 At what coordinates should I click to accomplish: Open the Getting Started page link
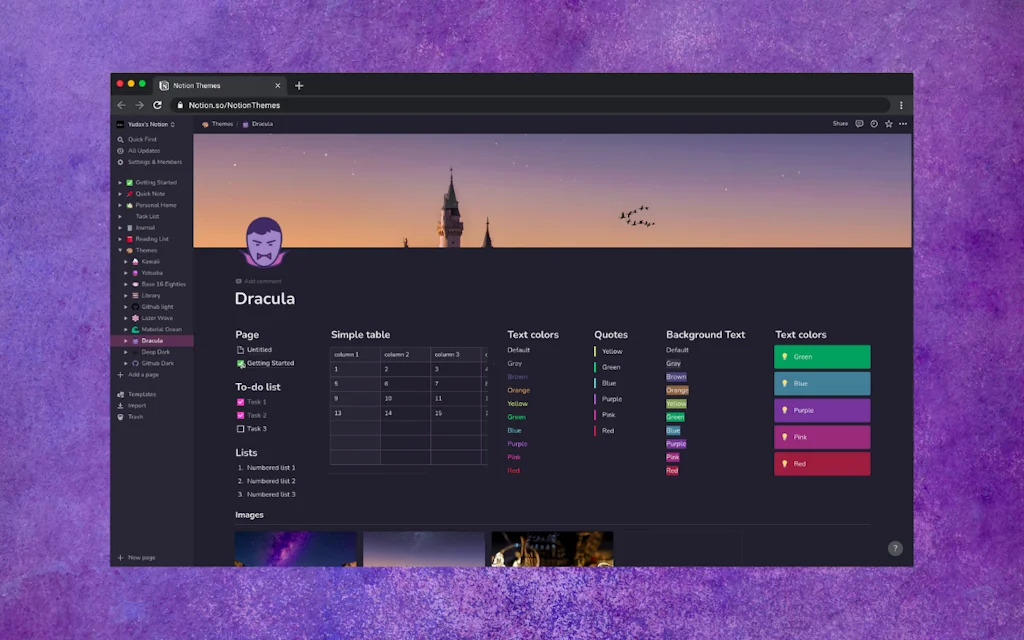[x=270, y=363]
